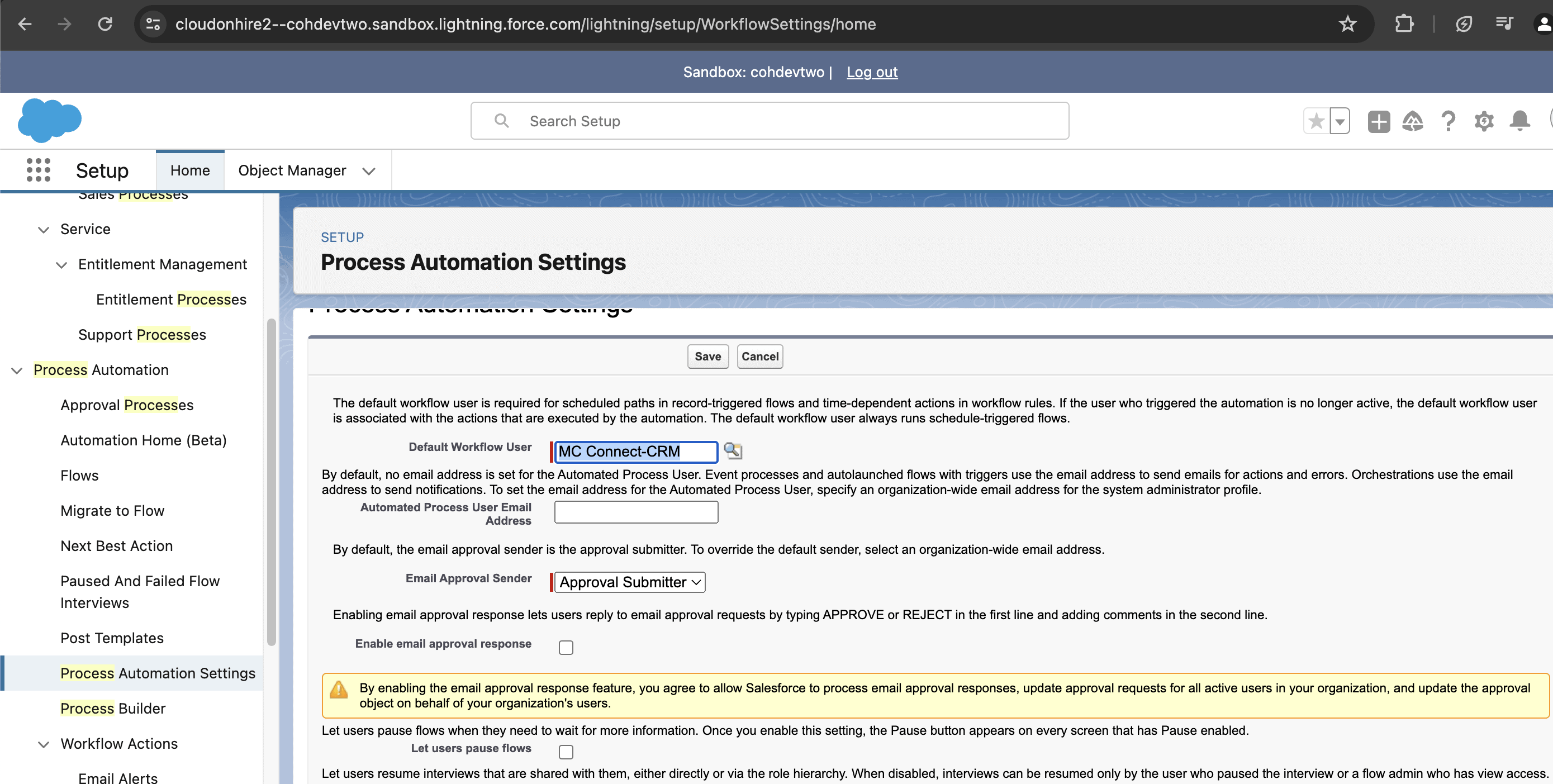Viewport: 1553px width, 784px height.
Task: Open Post Templates in the sidebar
Action: point(112,638)
